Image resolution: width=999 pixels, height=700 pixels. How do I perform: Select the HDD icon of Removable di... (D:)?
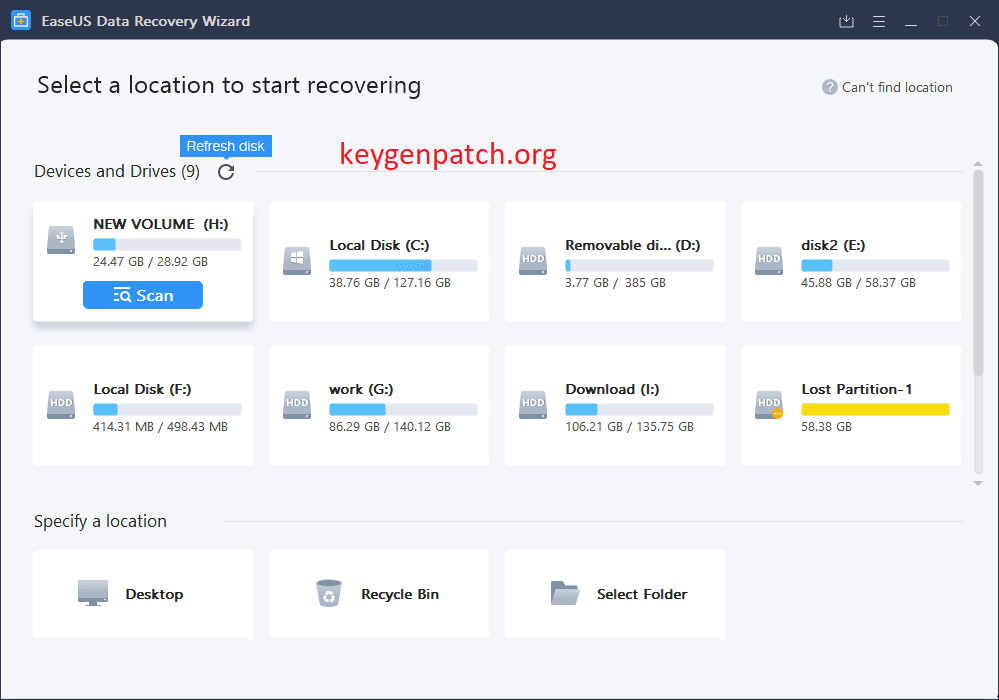(x=533, y=261)
